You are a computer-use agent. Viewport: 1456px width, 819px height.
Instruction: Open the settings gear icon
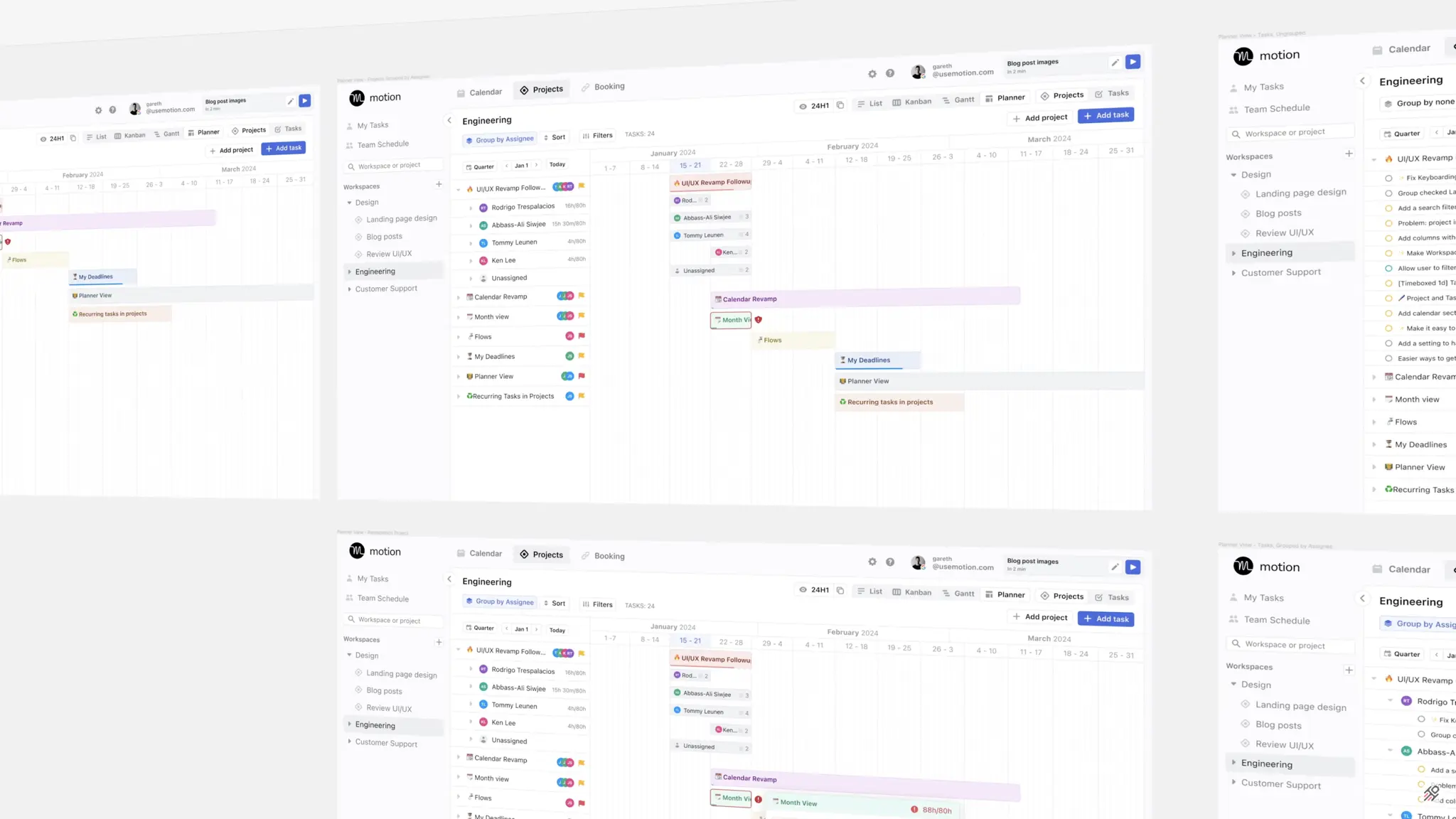[x=872, y=73]
